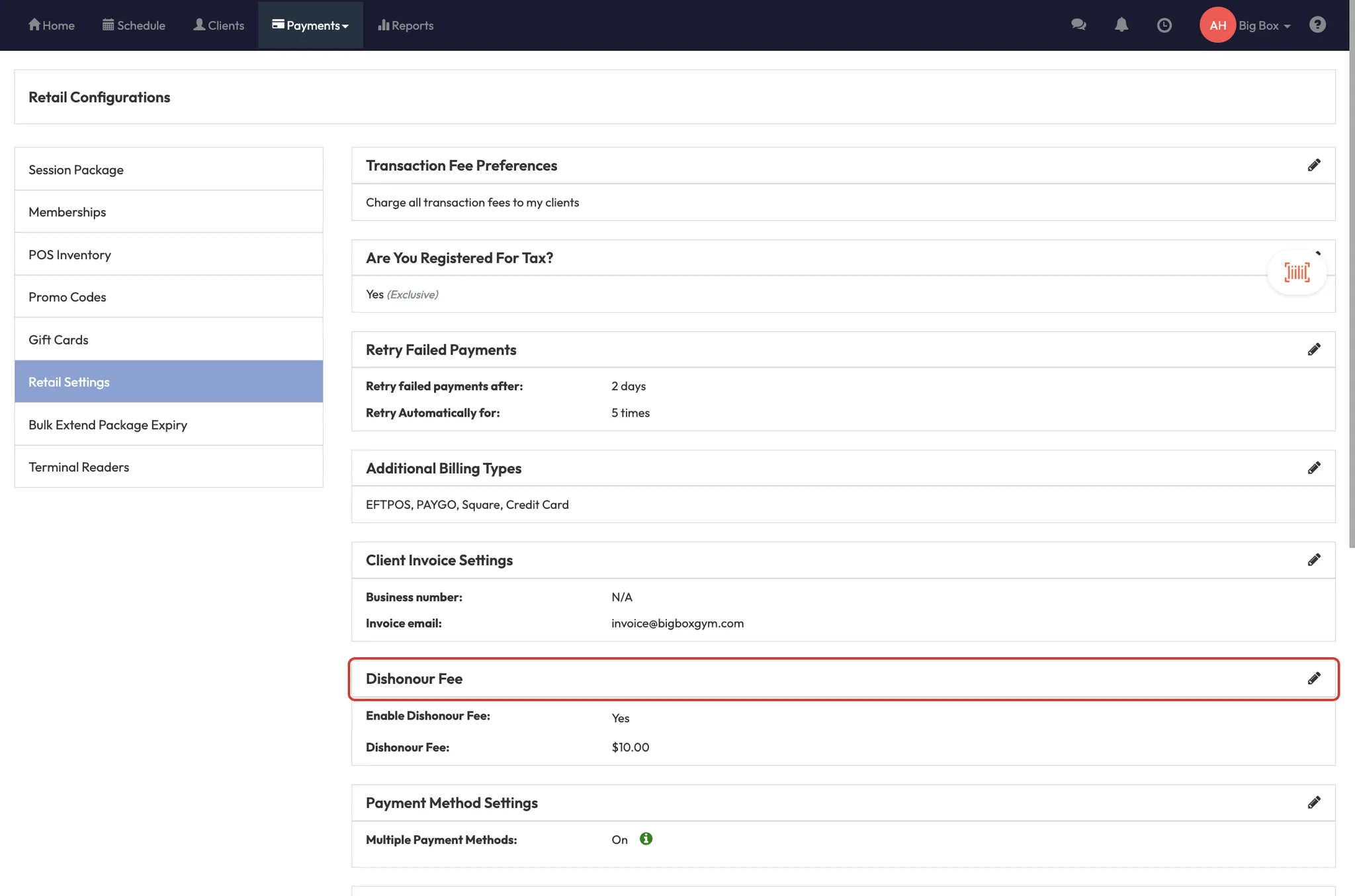This screenshot has width=1355, height=896.
Task: Edit Retry Failed Payments section
Action: [1314, 350]
